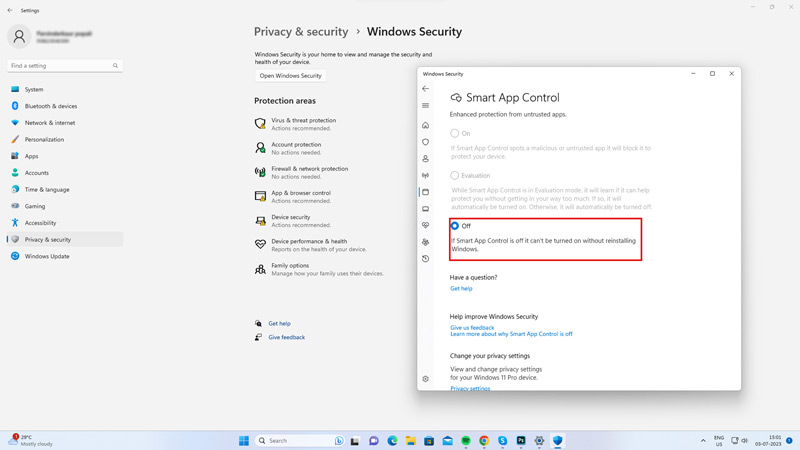This screenshot has width=800, height=450.
Task: Open Device performance & health area
Action: 311,245
